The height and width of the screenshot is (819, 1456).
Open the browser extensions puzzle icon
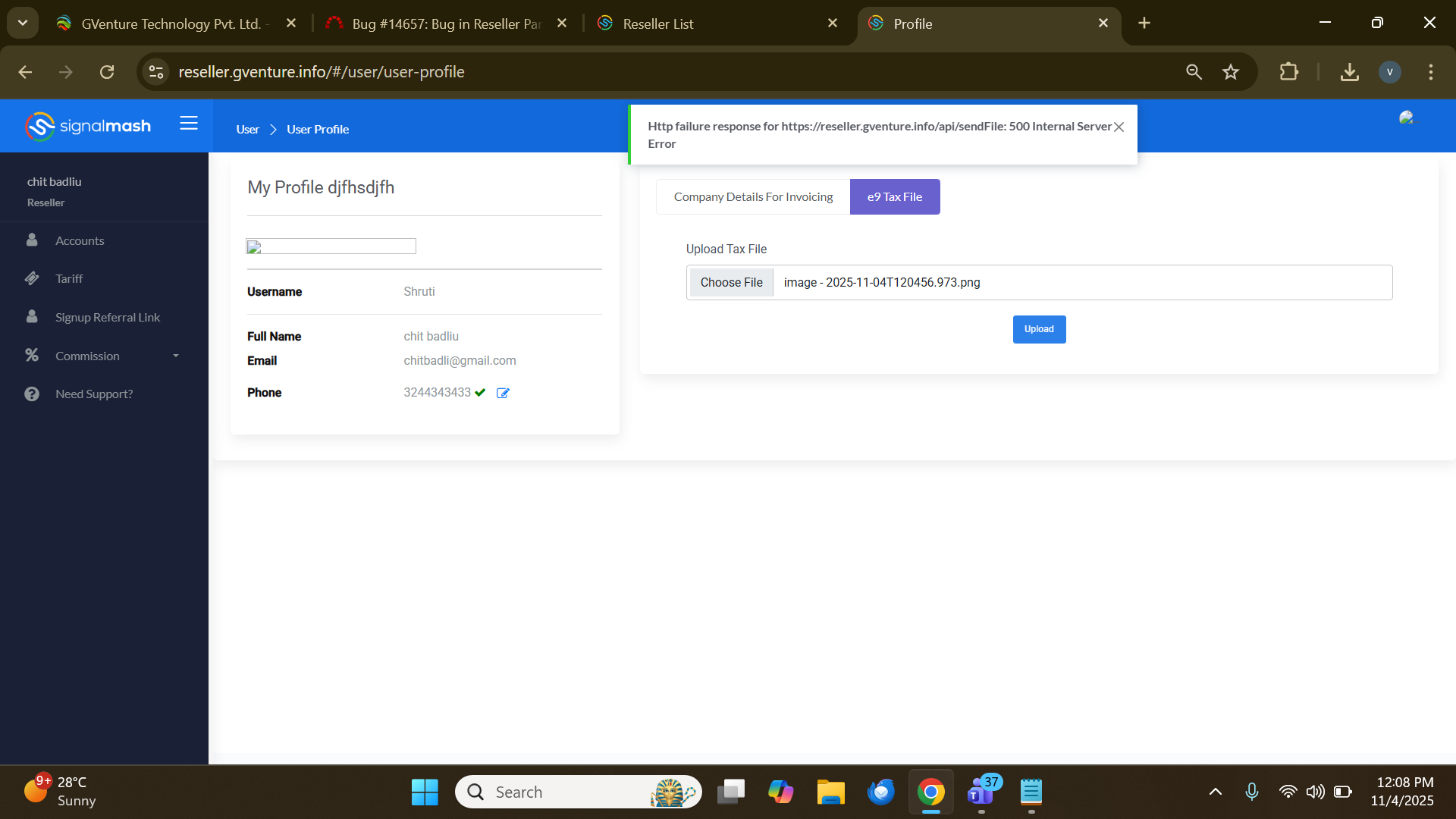(1288, 72)
